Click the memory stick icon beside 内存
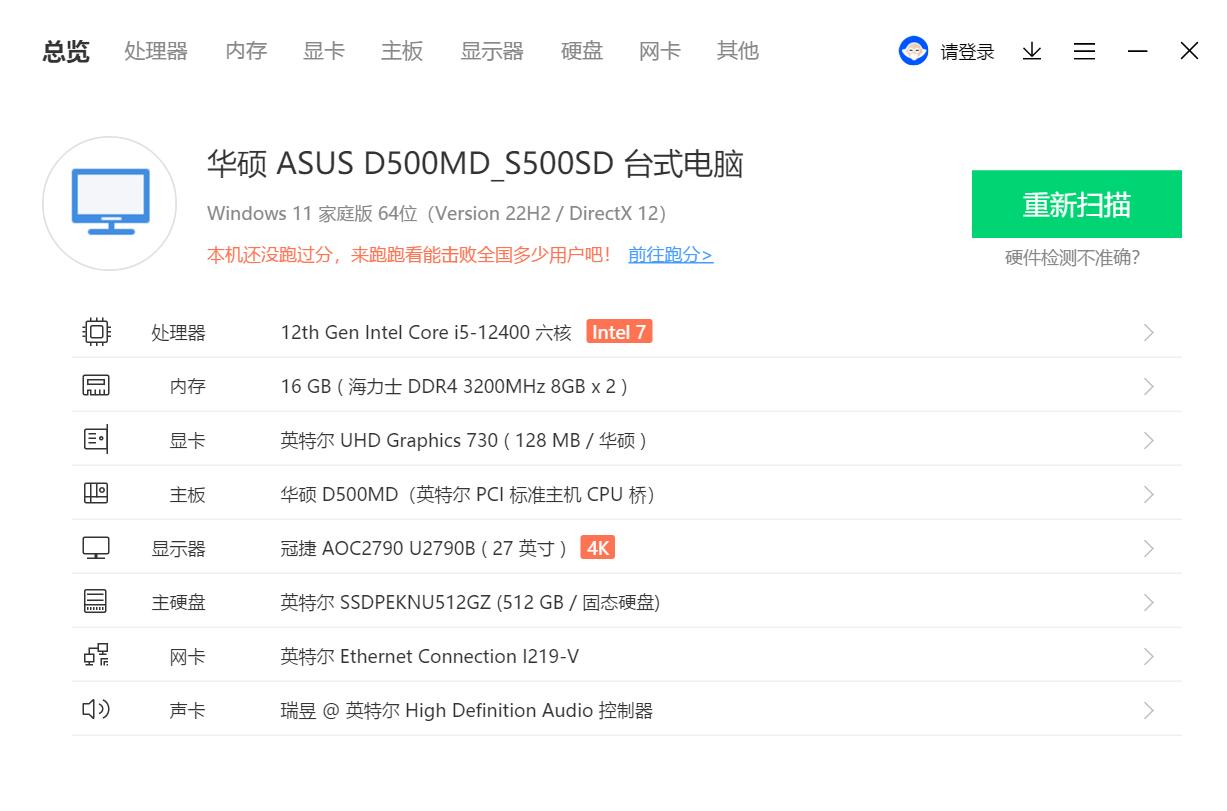 click(95, 385)
